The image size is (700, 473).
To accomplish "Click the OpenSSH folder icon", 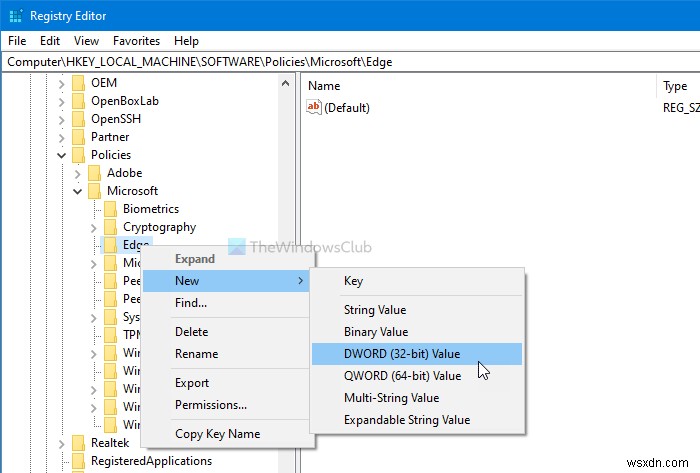I will [78, 119].
